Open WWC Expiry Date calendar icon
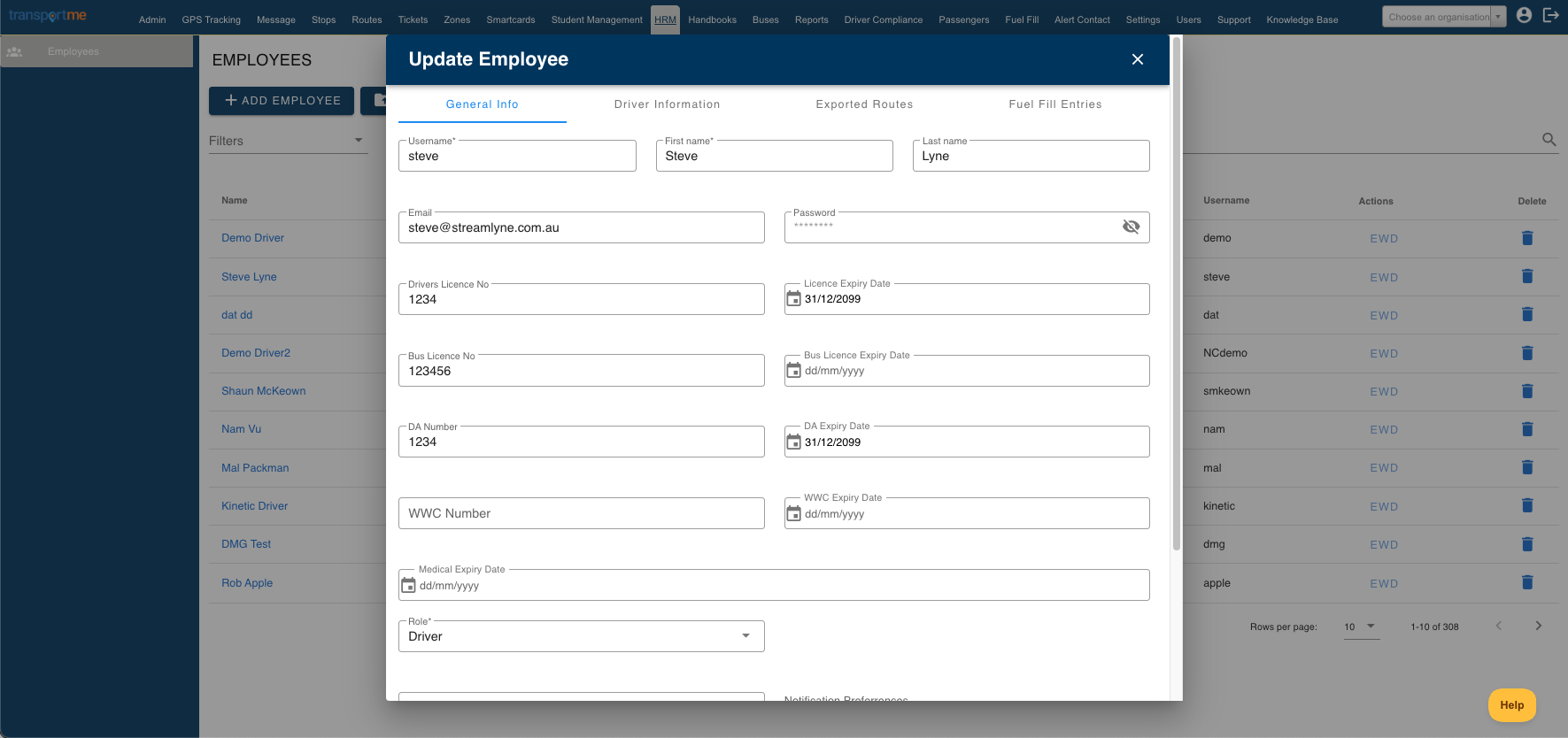 click(794, 513)
